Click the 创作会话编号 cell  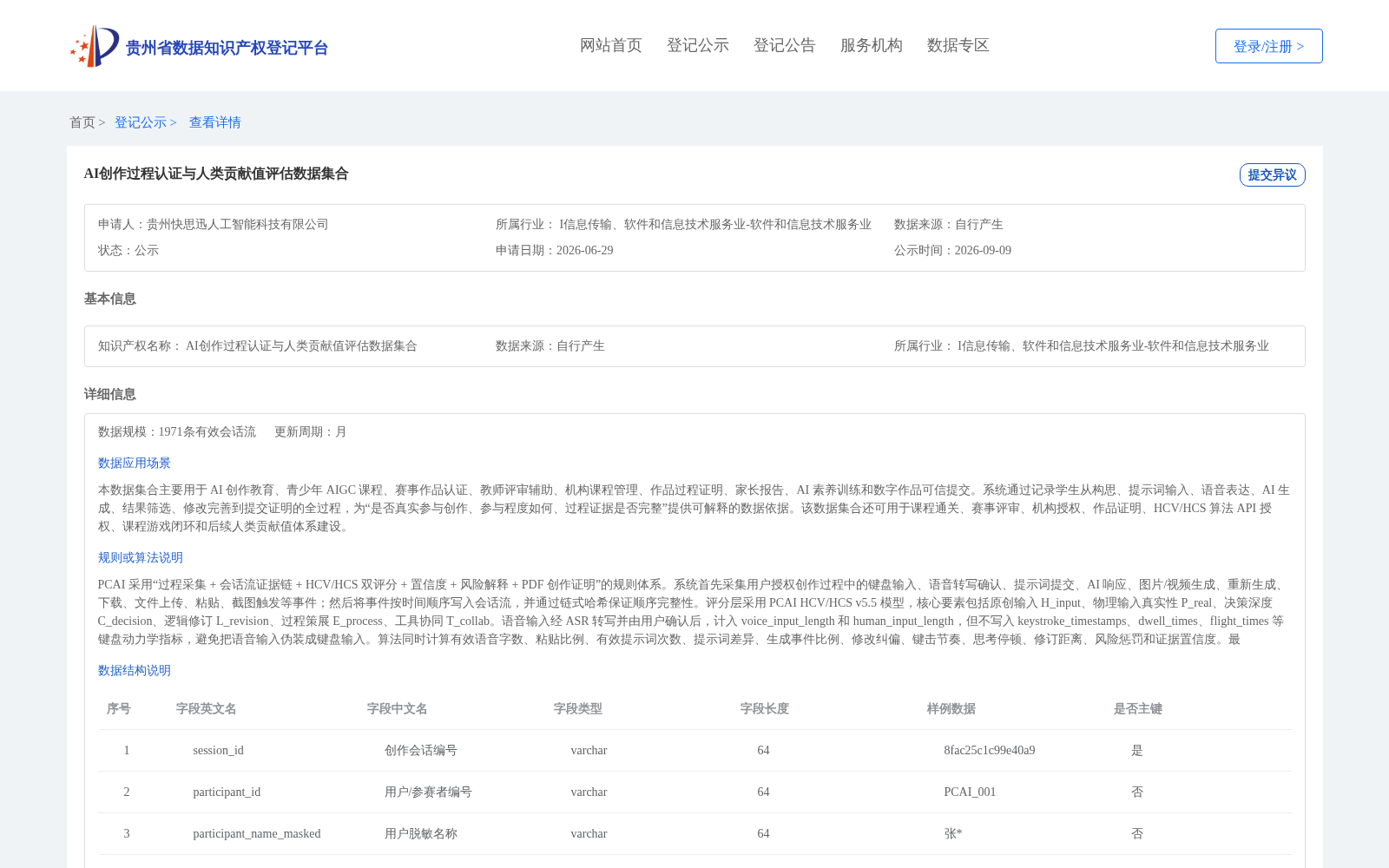pos(421,750)
